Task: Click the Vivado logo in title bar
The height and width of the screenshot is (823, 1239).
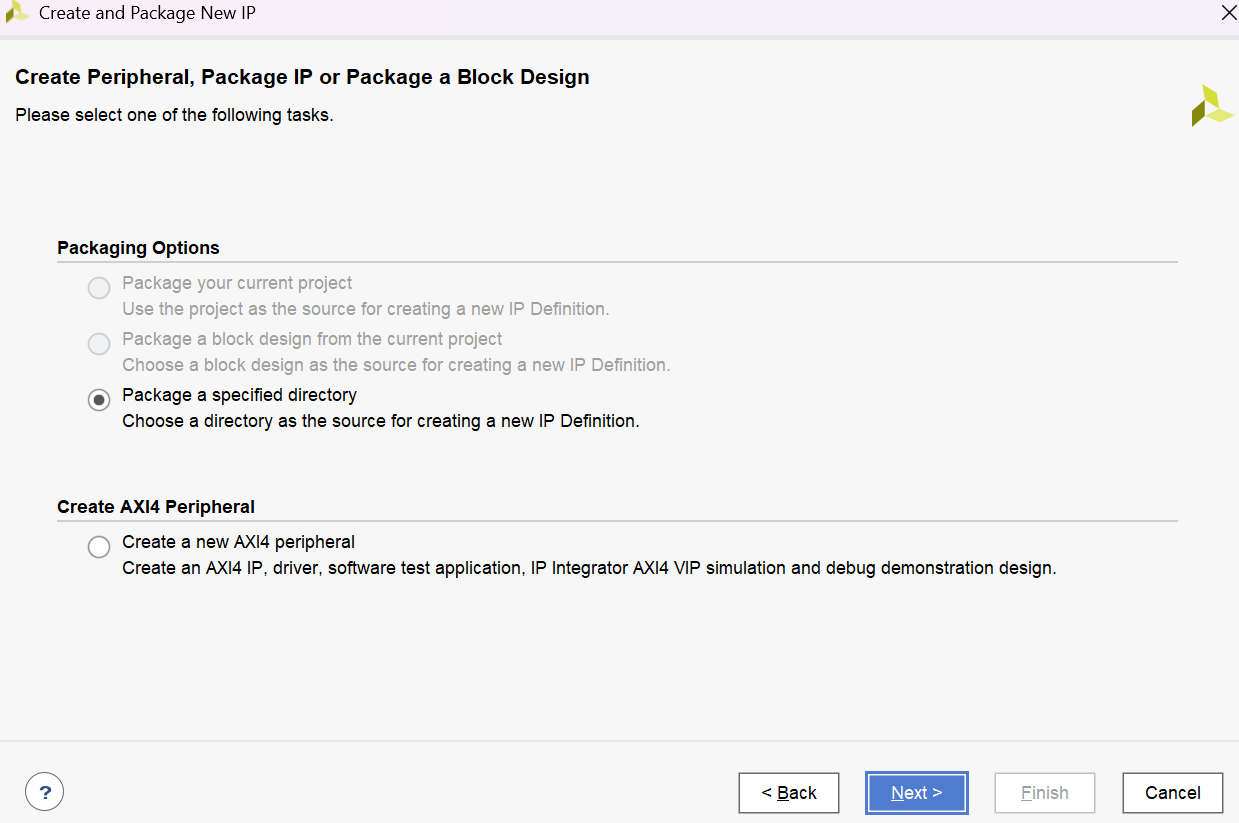Action: (17, 13)
